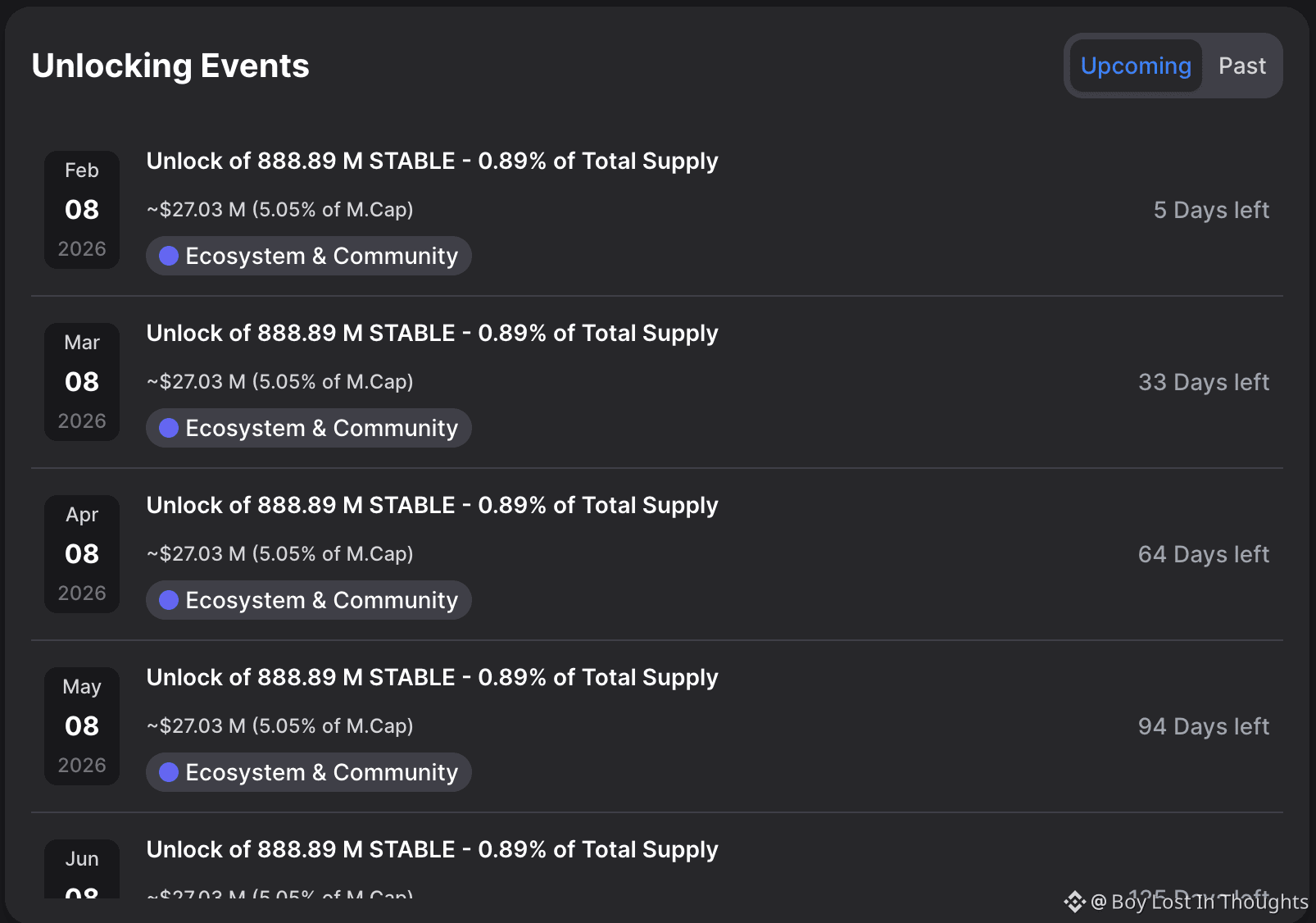Open the June STABLE unlock event title

tap(432, 849)
